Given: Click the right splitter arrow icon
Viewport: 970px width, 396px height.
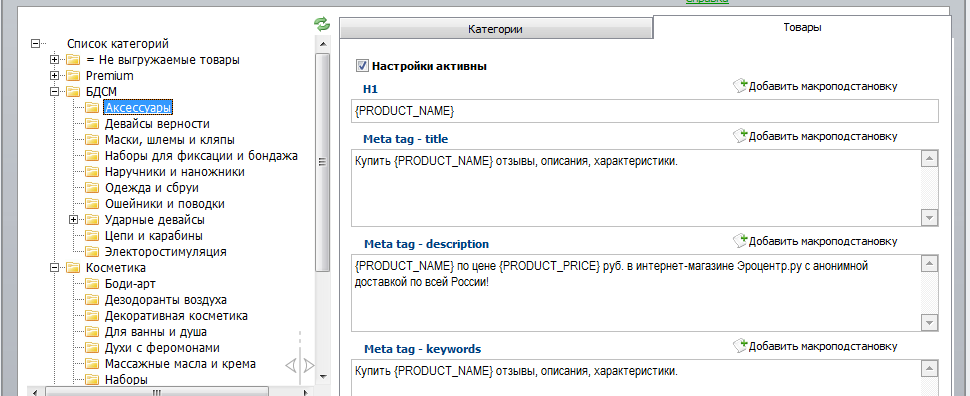Looking at the screenshot, I should tap(309, 366).
